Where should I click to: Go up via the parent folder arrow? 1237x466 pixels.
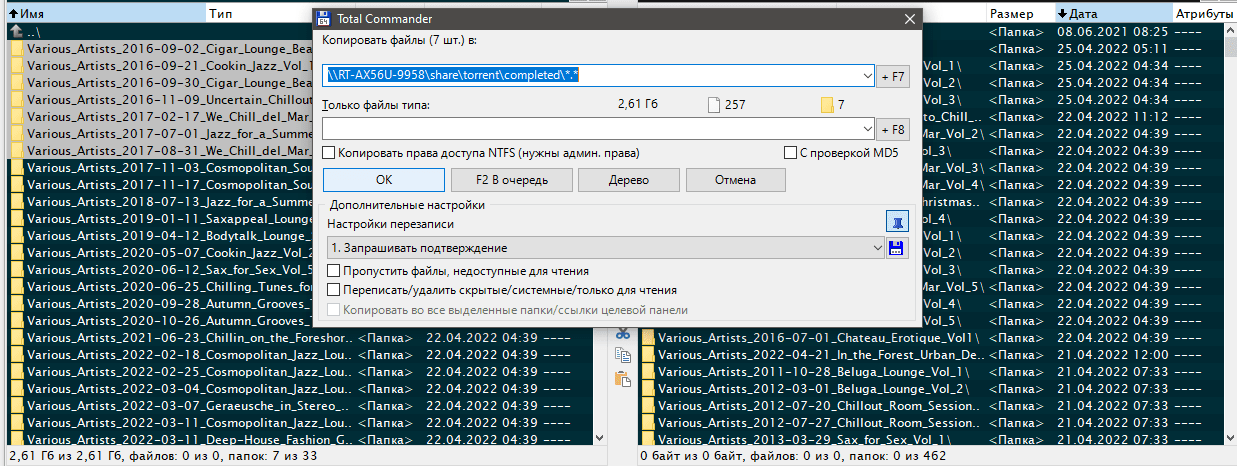pyautogui.click(x=17, y=32)
